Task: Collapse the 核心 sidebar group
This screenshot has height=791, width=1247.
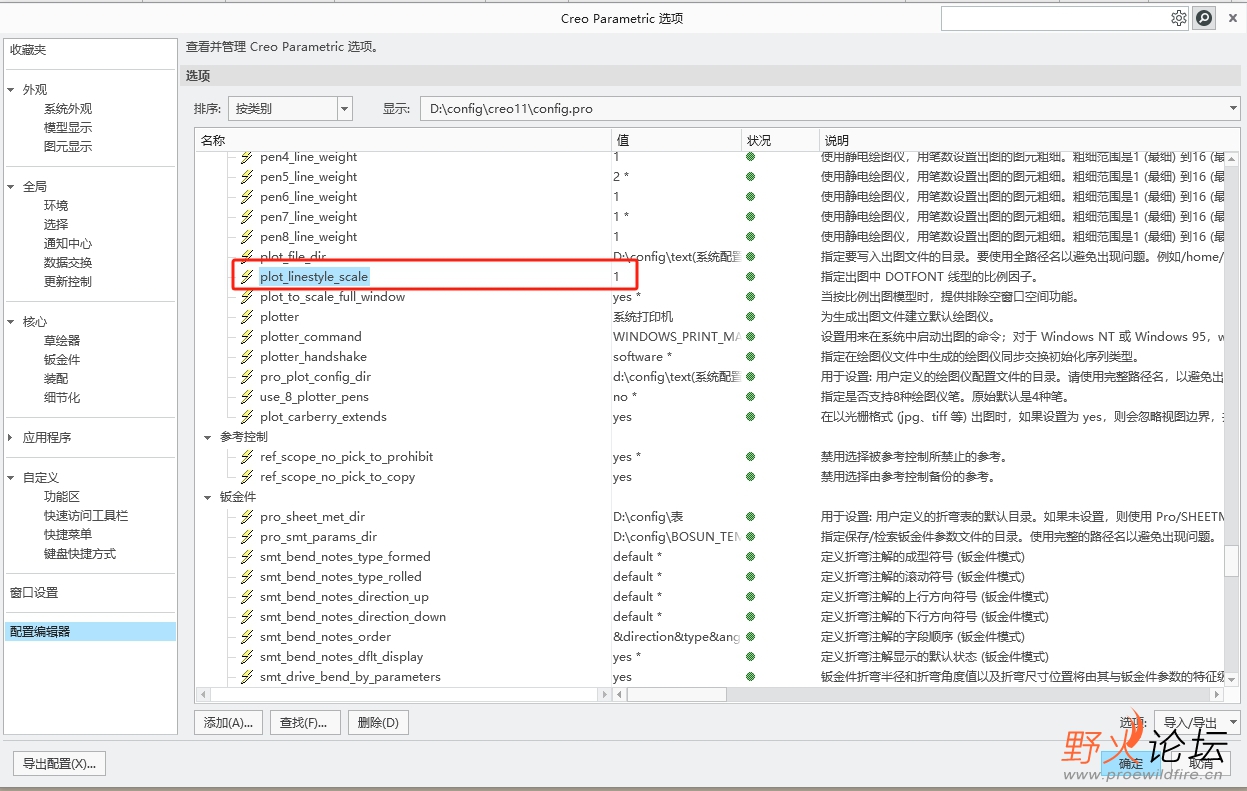Action: pos(11,322)
